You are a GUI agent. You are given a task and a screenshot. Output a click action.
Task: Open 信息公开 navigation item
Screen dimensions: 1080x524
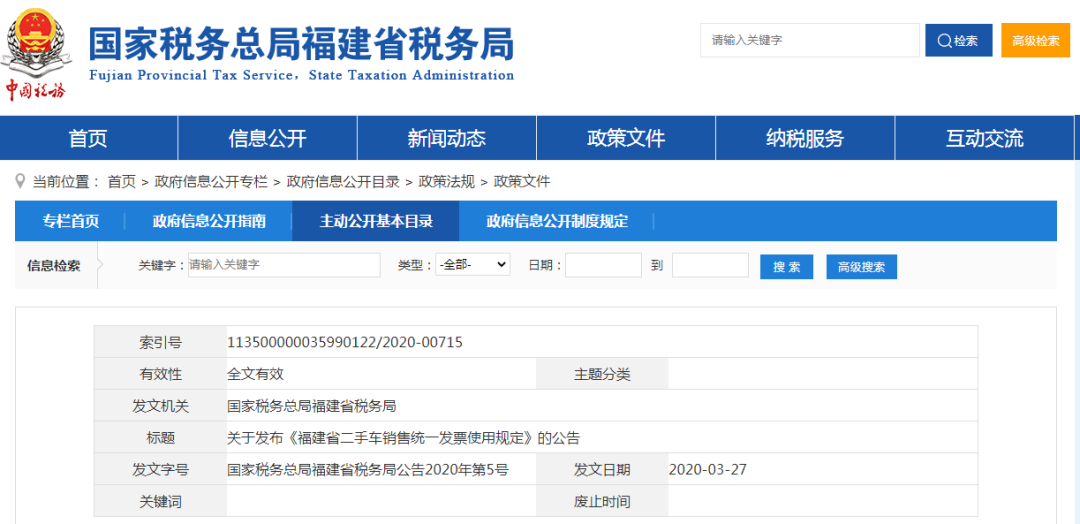(267, 138)
